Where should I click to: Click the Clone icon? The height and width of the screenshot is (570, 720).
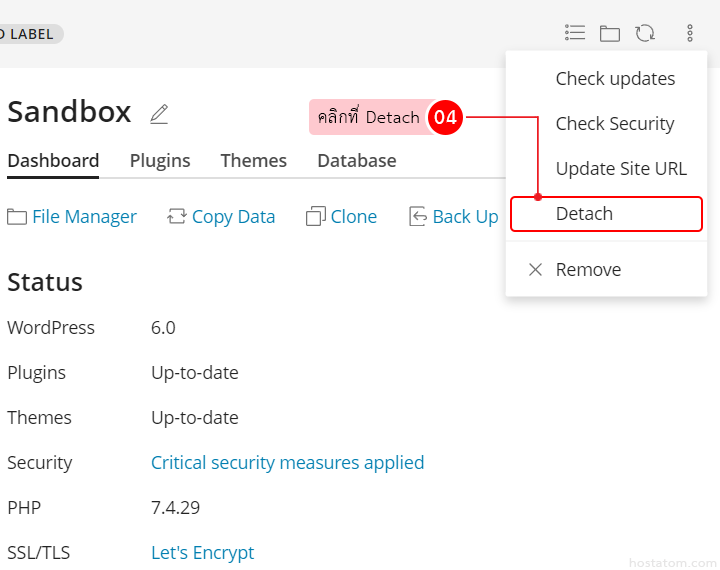[316, 217]
